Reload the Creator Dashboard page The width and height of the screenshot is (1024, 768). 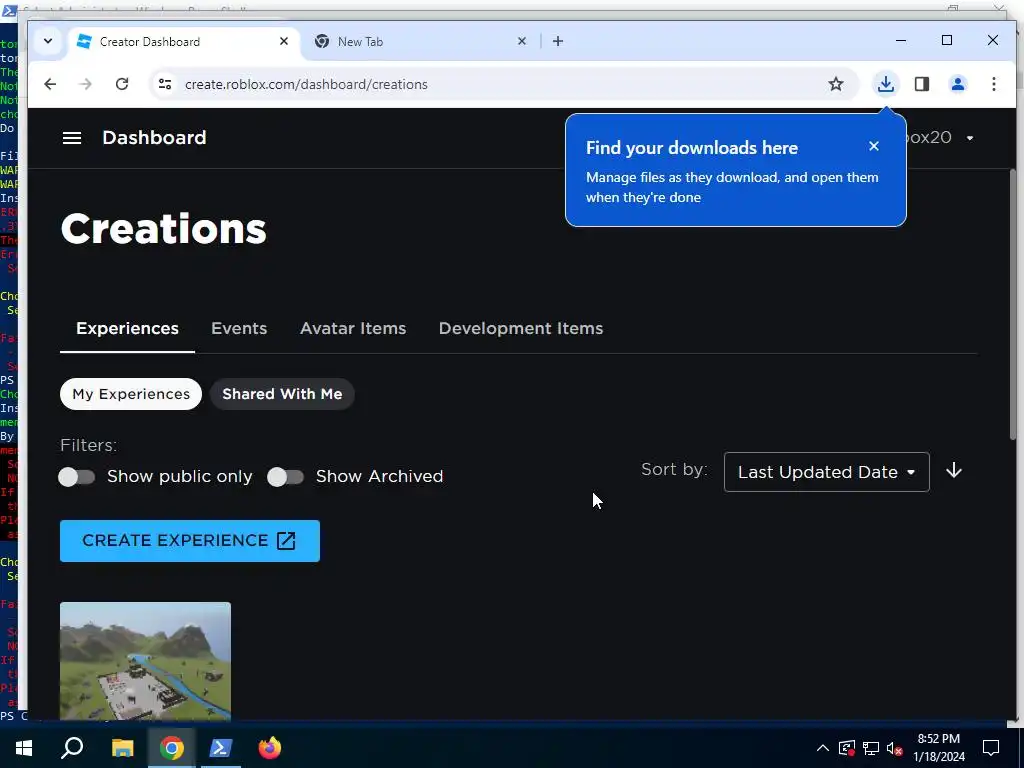click(121, 84)
